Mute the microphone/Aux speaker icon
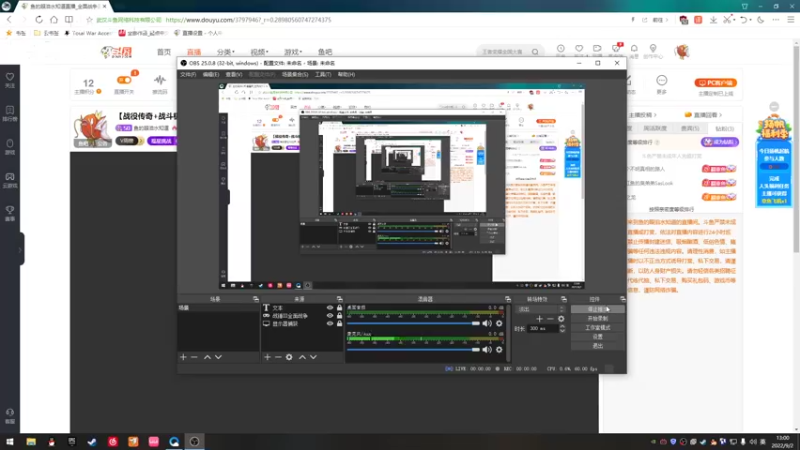Image resolution: width=800 pixels, height=450 pixels. tap(487, 349)
